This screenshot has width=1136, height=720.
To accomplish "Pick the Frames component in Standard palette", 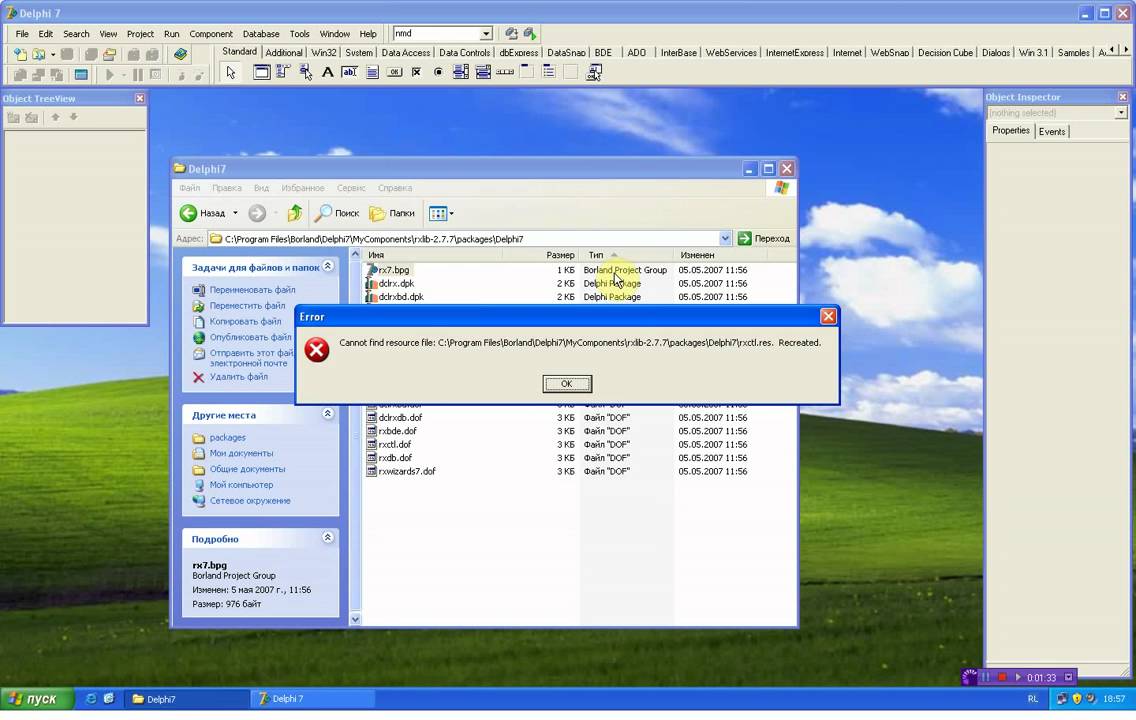I will (262, 72).
